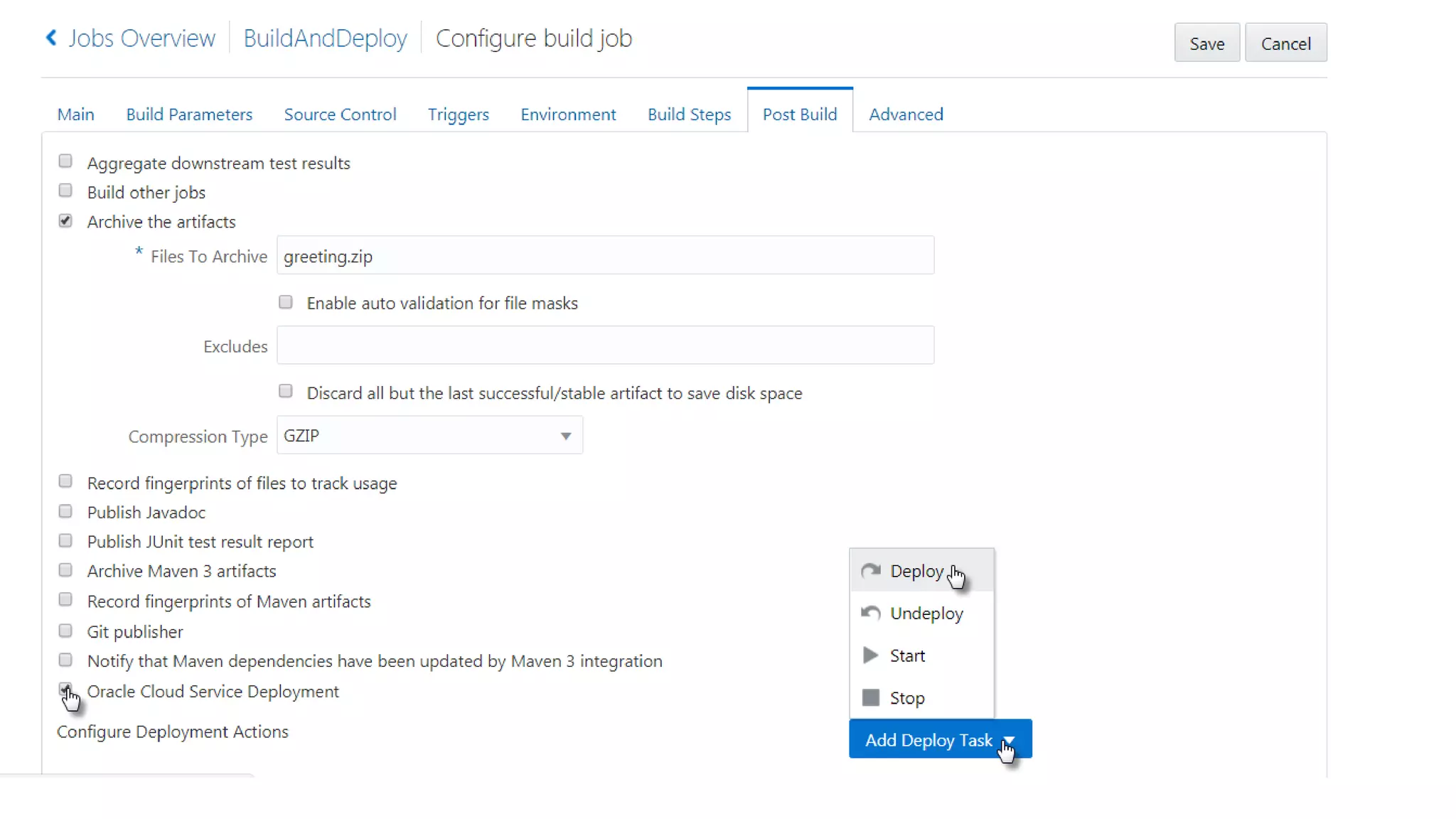Image resolution: width=1456 pixels, height=819 pixels.
Task: Switch to the Build Steps tab
Action: point(689,114)
